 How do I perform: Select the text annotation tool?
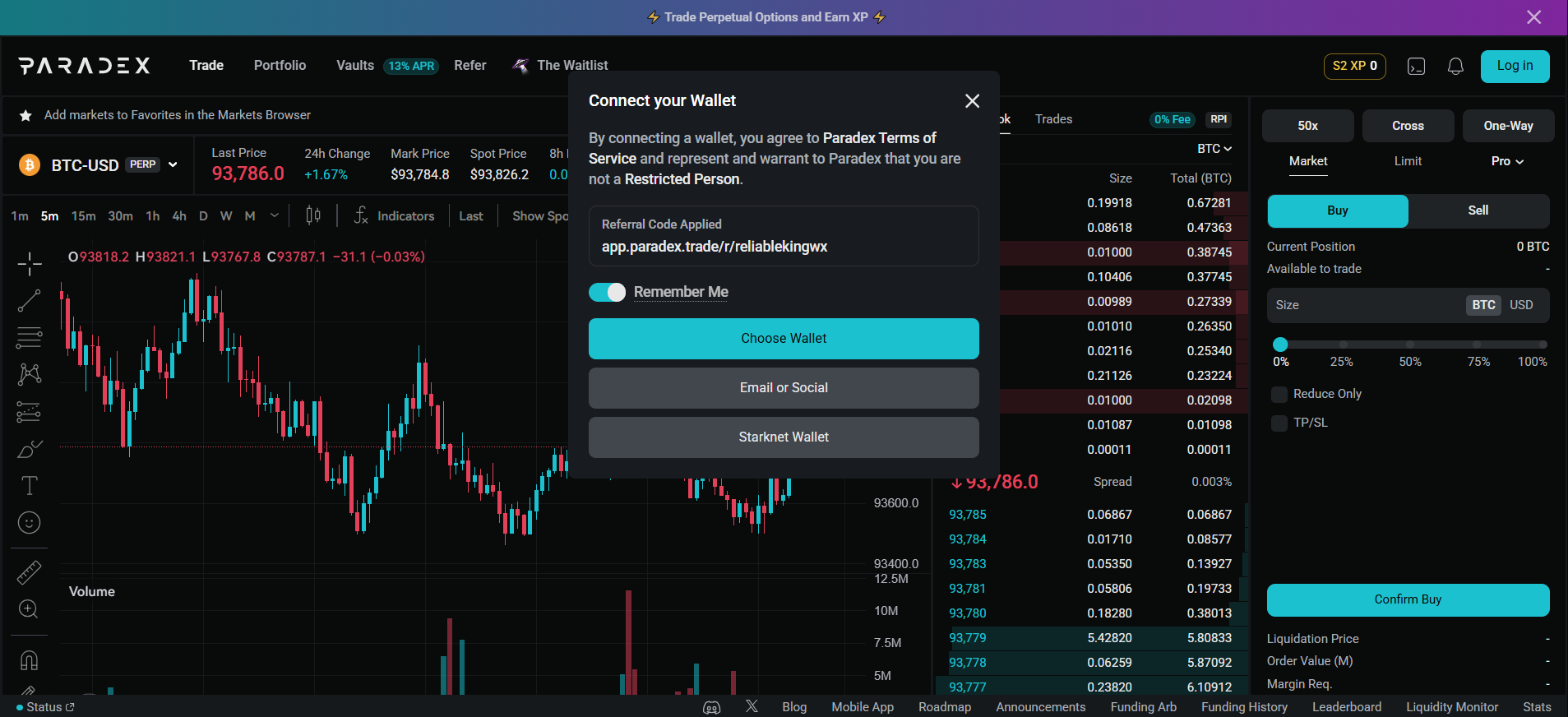[x=30, y=485]
